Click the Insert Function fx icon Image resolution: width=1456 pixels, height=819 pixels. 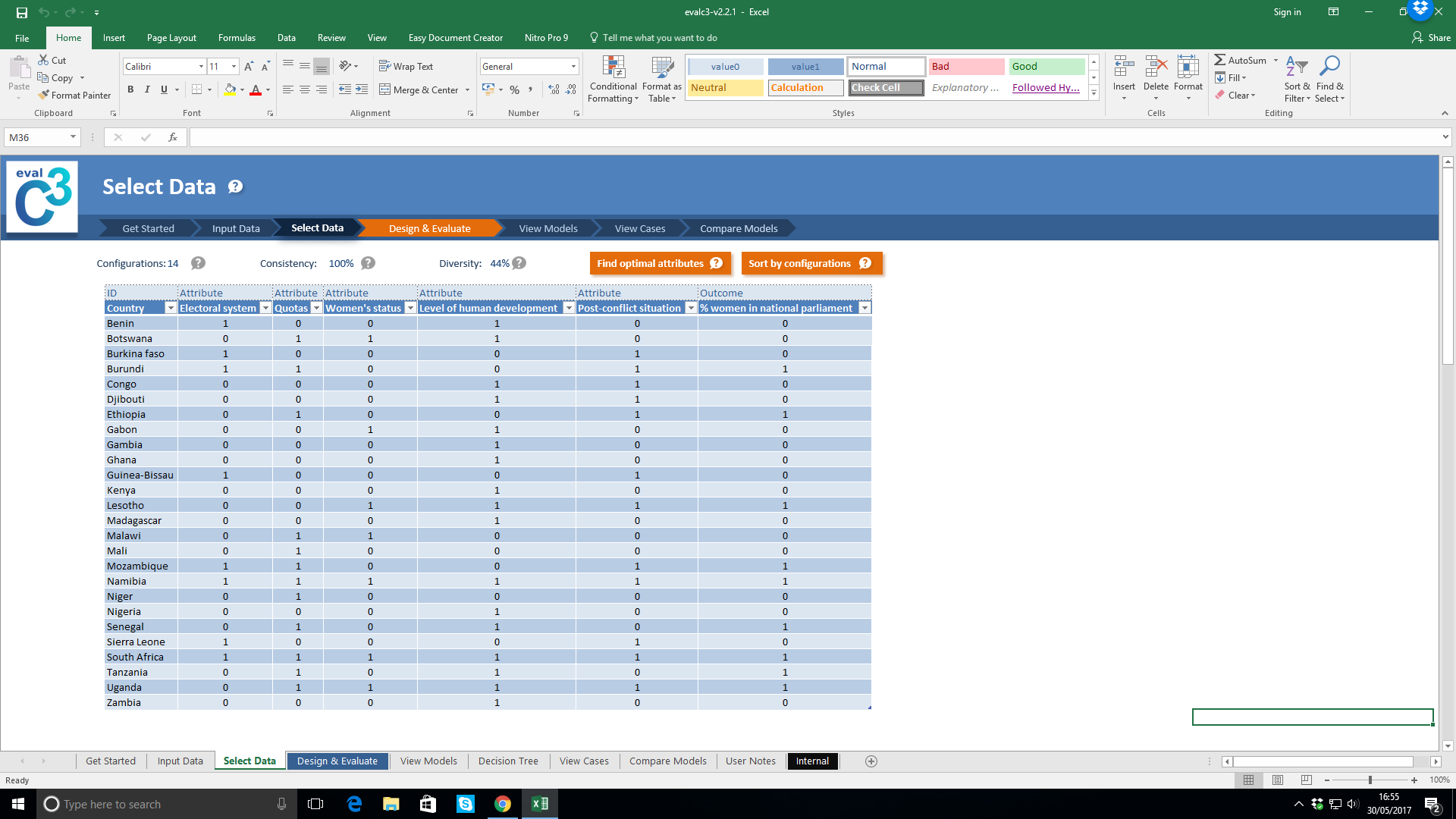(173, 137)
